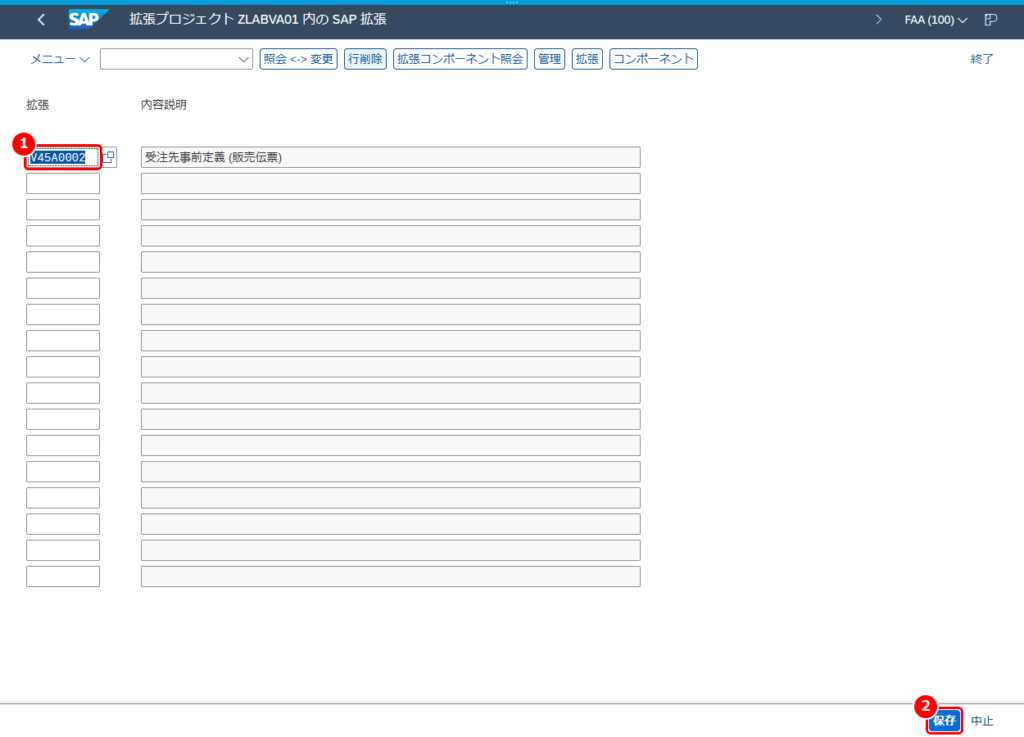1024x737 pixels.
Task: Click the title 拡張プロジェクト ZLABVA01 内の SAP 拡張
Action: click(x=258, y=20)
